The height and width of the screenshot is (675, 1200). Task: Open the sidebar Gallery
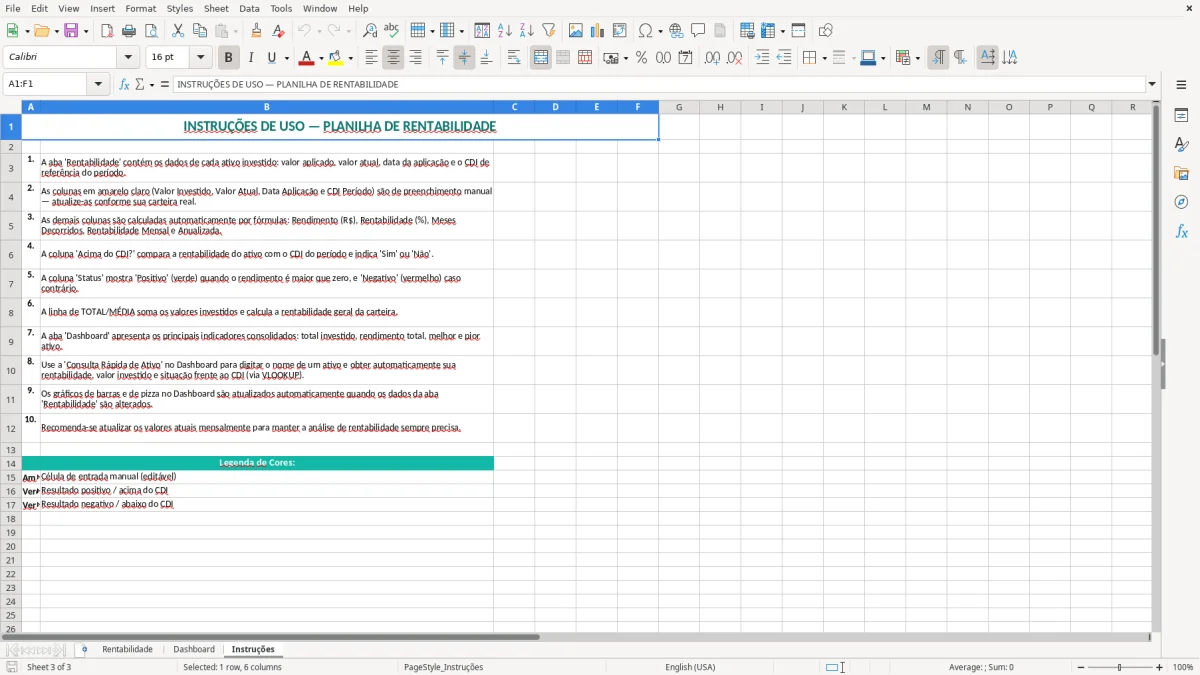pos(1181,173)
